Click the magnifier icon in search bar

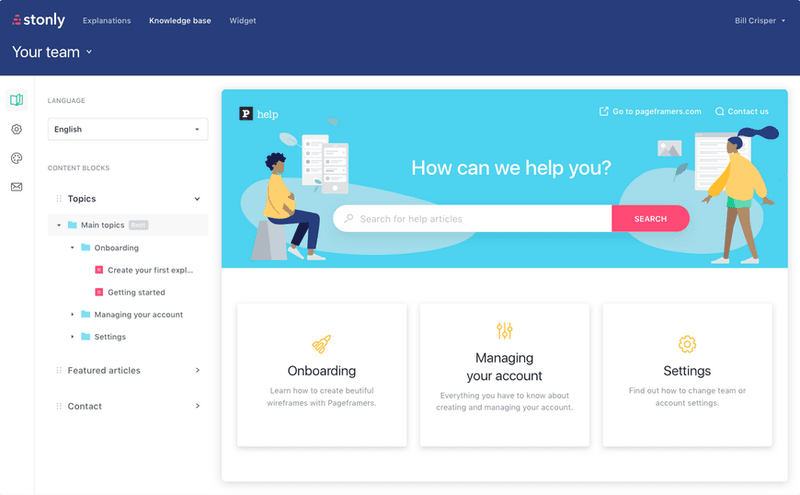coord(349,218)
